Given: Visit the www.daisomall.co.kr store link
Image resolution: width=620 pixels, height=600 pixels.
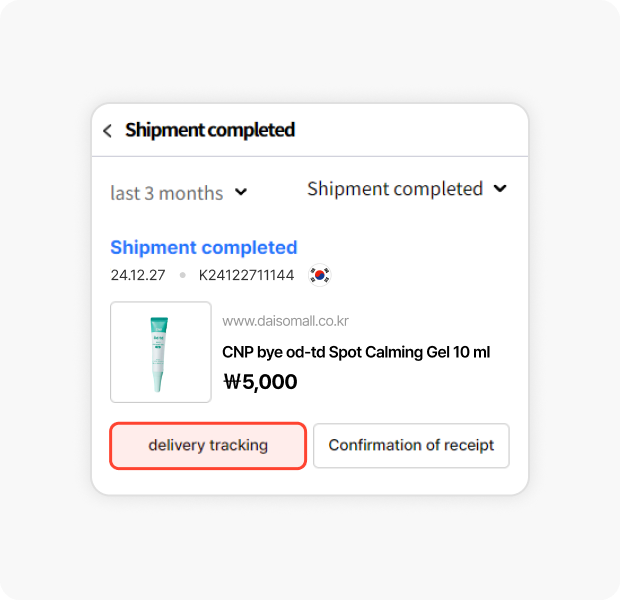Looking at the screenshot, I should point(285,321).
